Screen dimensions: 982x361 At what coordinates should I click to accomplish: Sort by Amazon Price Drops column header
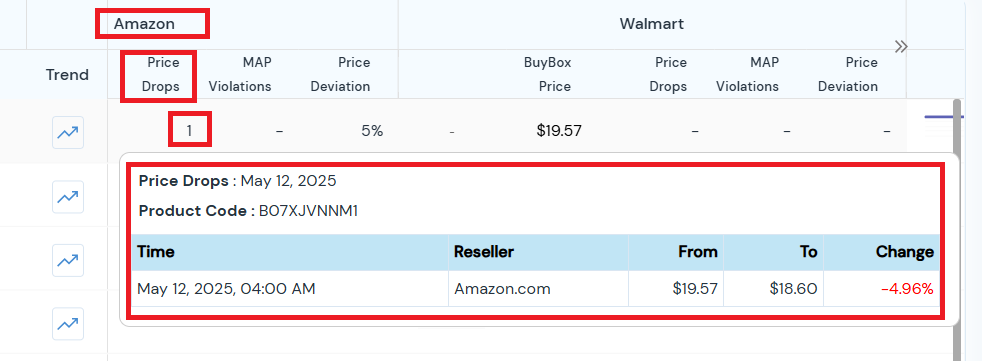160,75
